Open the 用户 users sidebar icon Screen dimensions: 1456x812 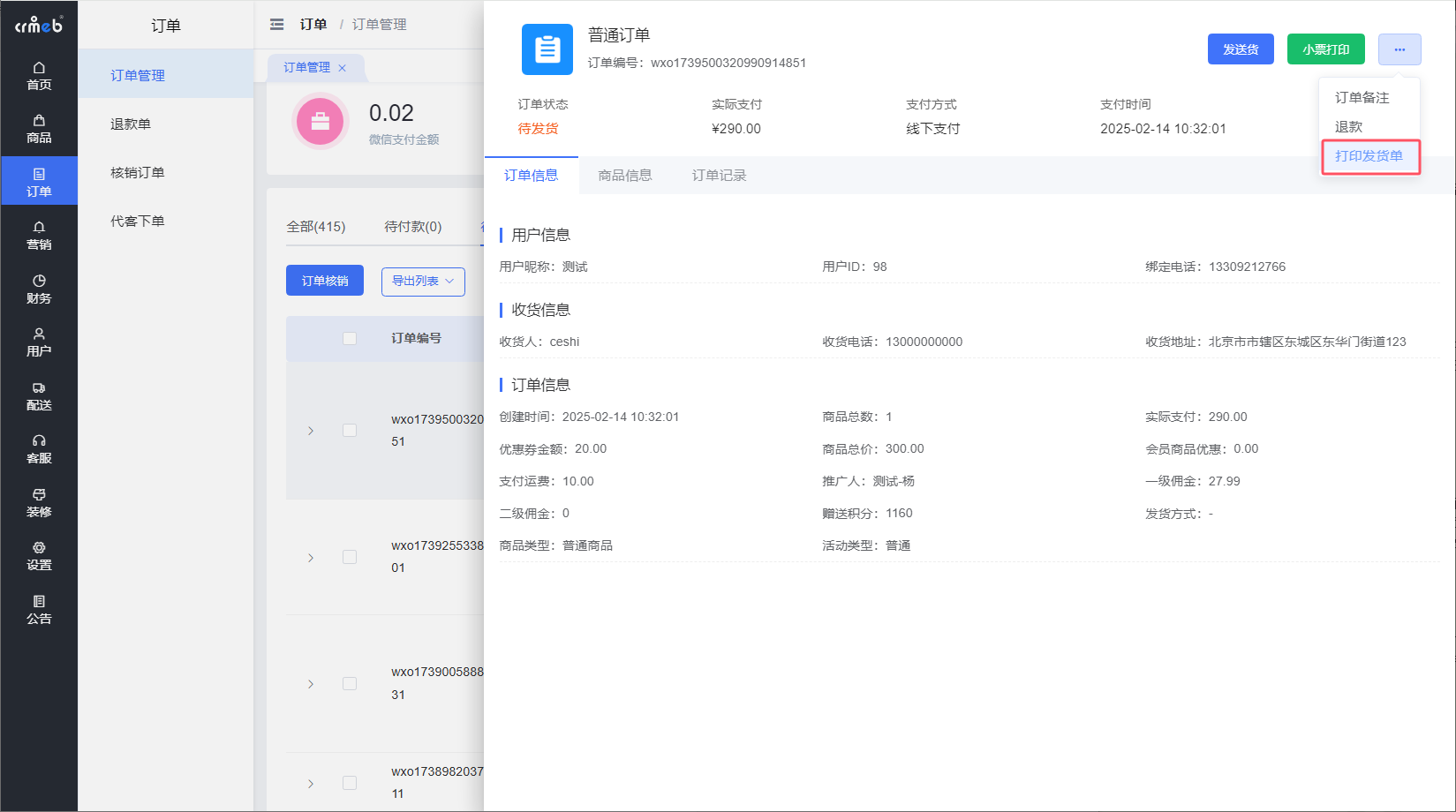[39, 342]
